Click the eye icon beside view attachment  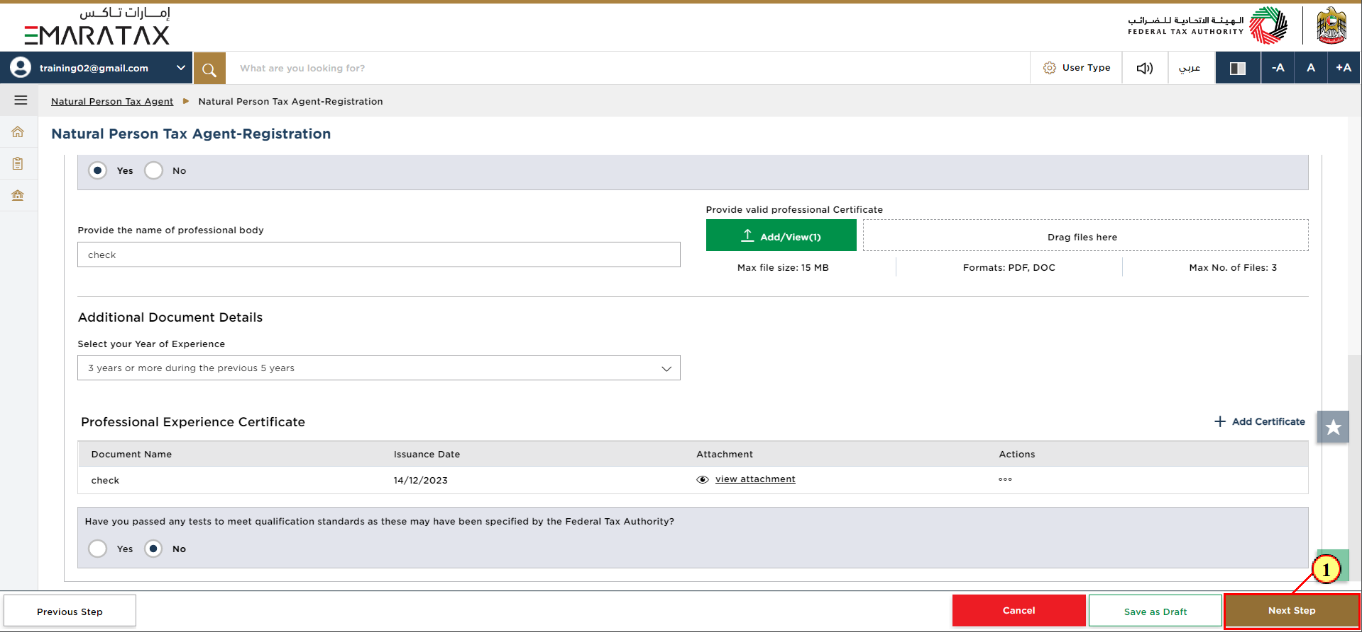tap(703, 480)
